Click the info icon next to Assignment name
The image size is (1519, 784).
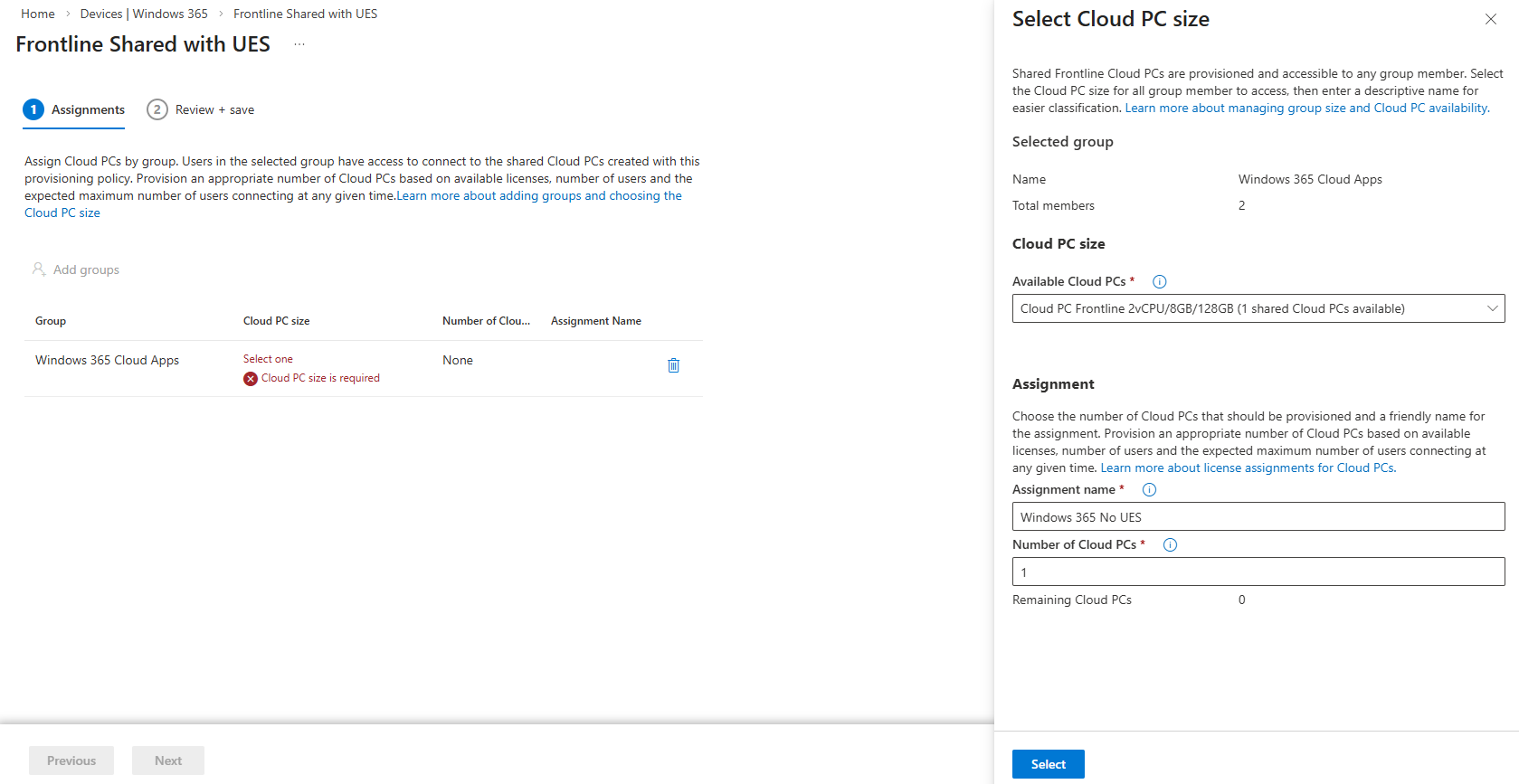(1149, 490)
